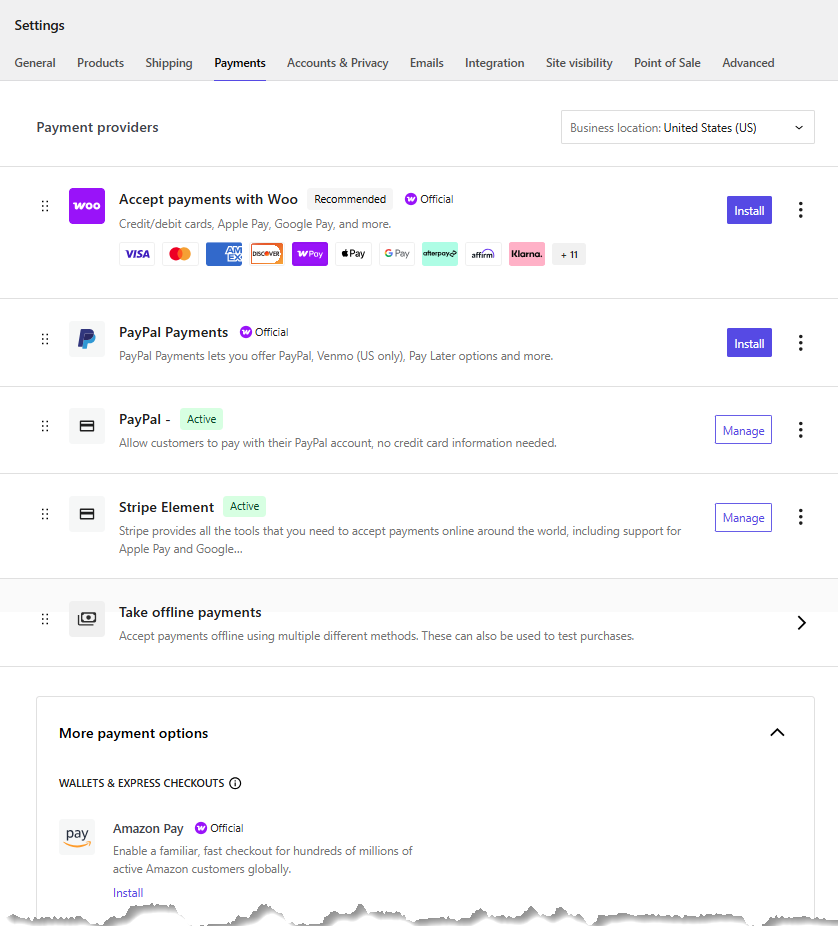Image resolution: width=838 pixels, height=926 pixels.
Task: Select the Payments tab
Action: (x=240, y=63)
